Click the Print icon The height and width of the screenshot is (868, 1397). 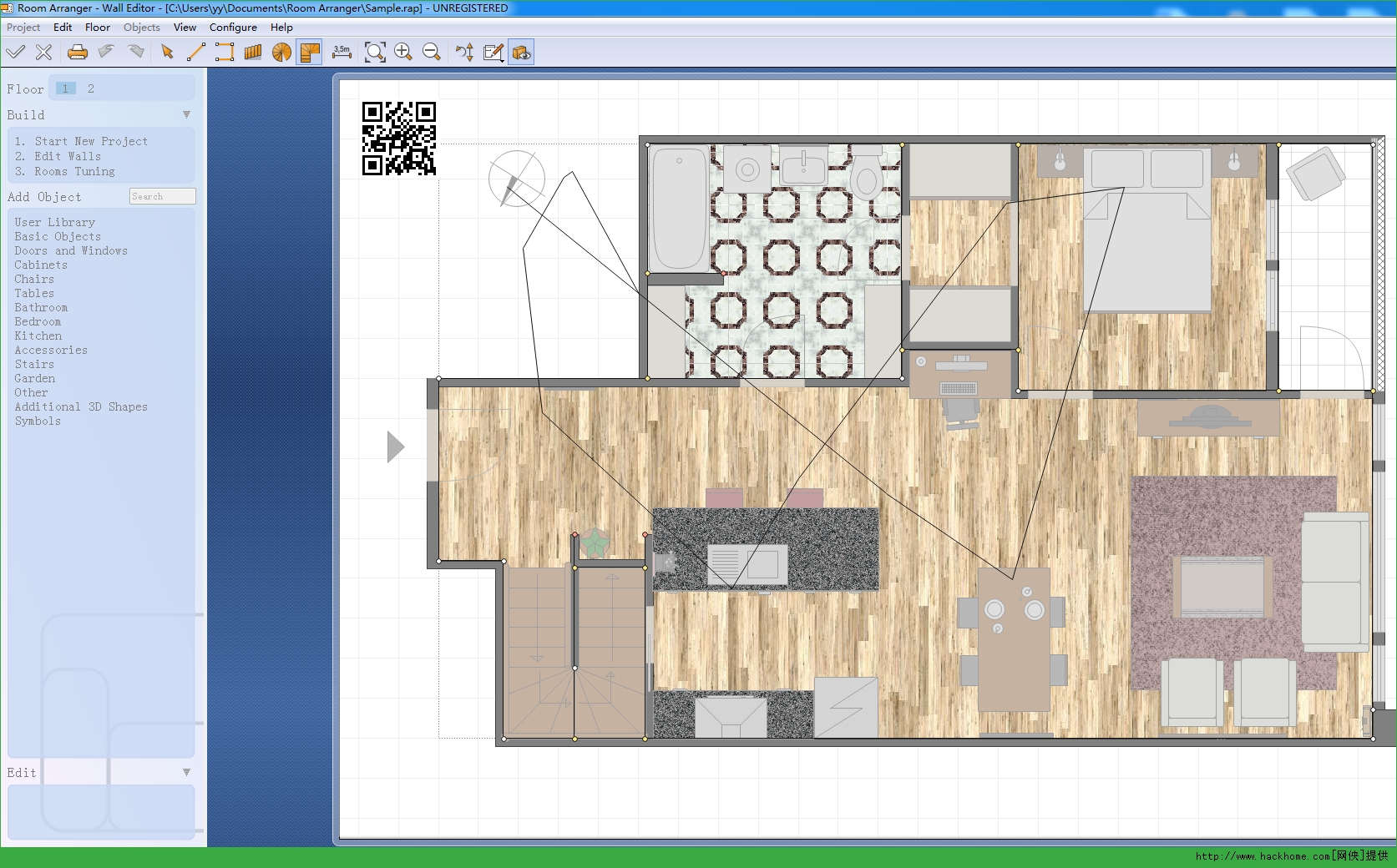pyautogui.click(x=78, y=53)
